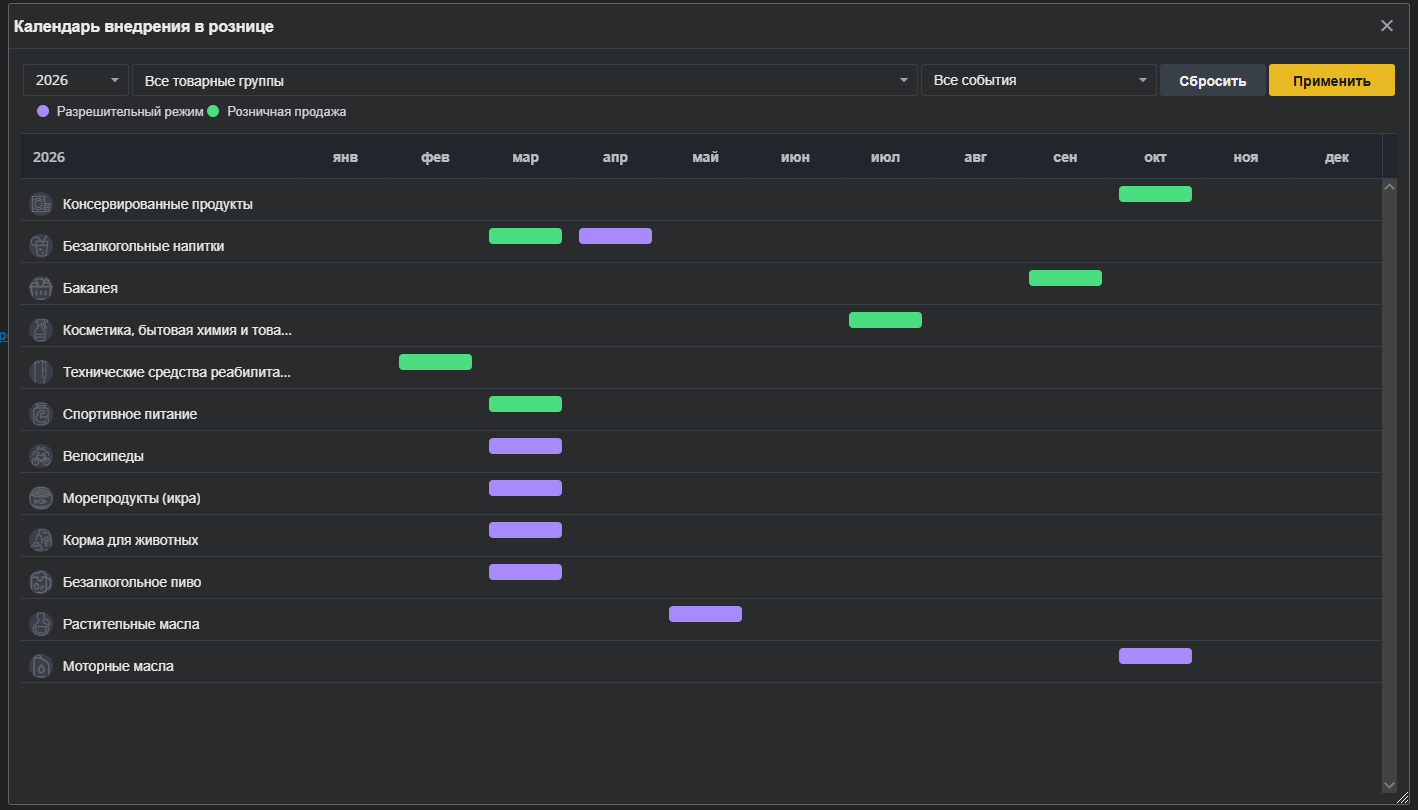Screen dimensions: 1418x810
Task: Click the yellow Применить button
Action: coord(1332,81)
